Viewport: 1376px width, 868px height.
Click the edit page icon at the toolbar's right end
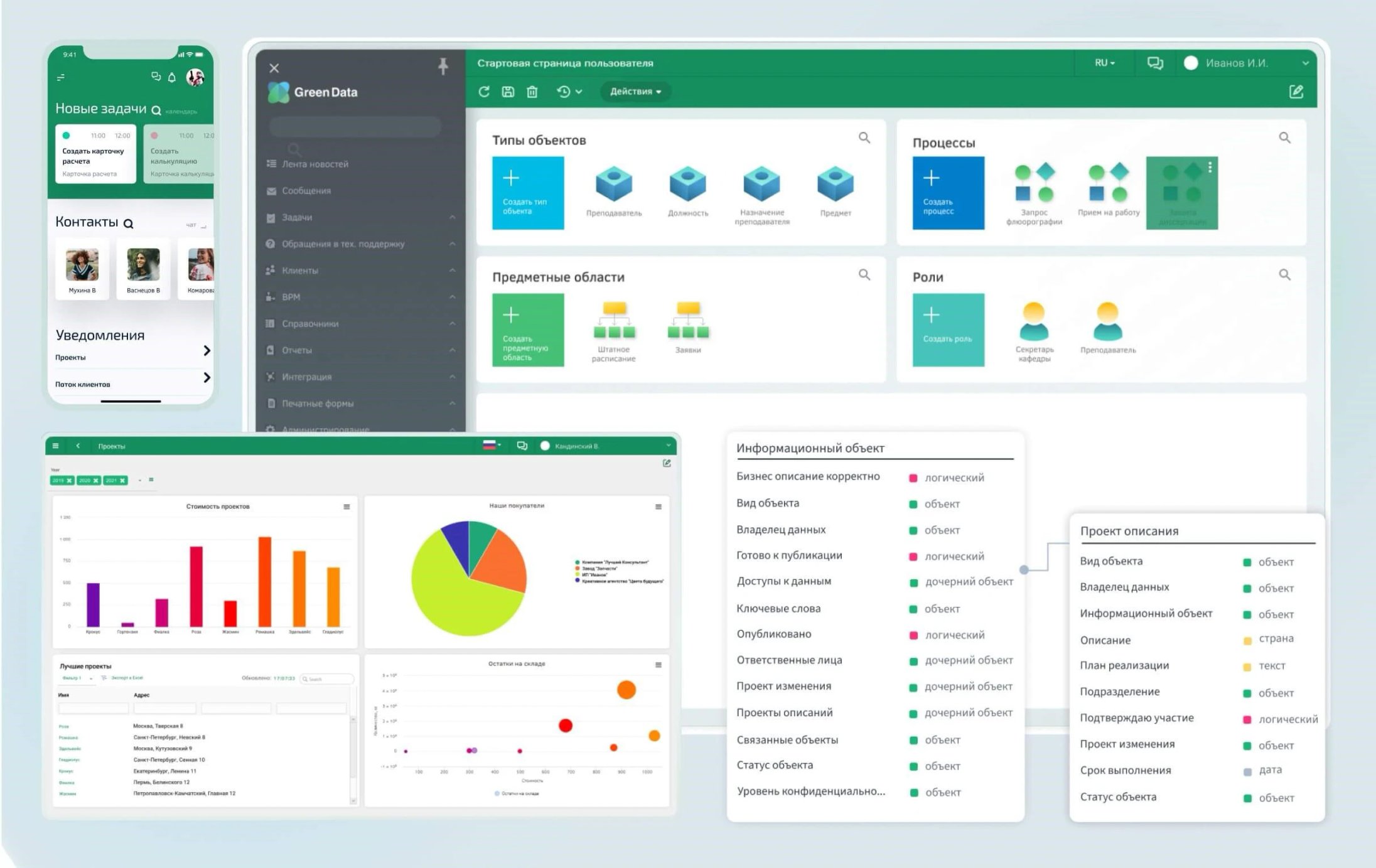(1296, 92)
